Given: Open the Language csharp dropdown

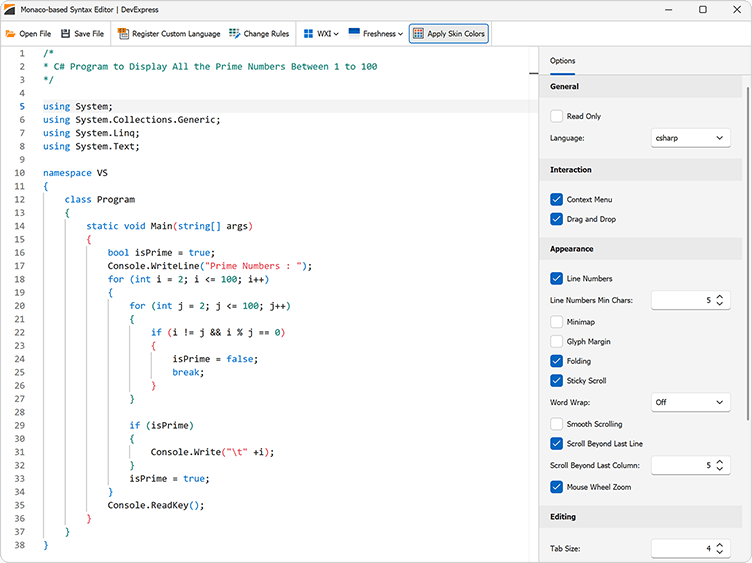Looking at the screenshot, I should [691, 138].
